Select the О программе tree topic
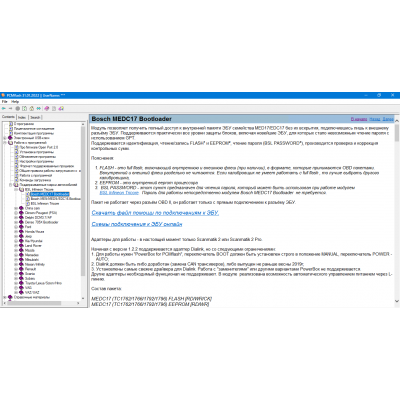 click(24, 124)
